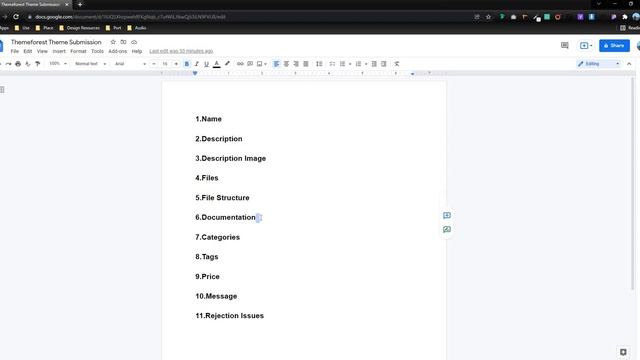Set justified text alignment
This screenshot has height=360, width=640.
[306, 64]
